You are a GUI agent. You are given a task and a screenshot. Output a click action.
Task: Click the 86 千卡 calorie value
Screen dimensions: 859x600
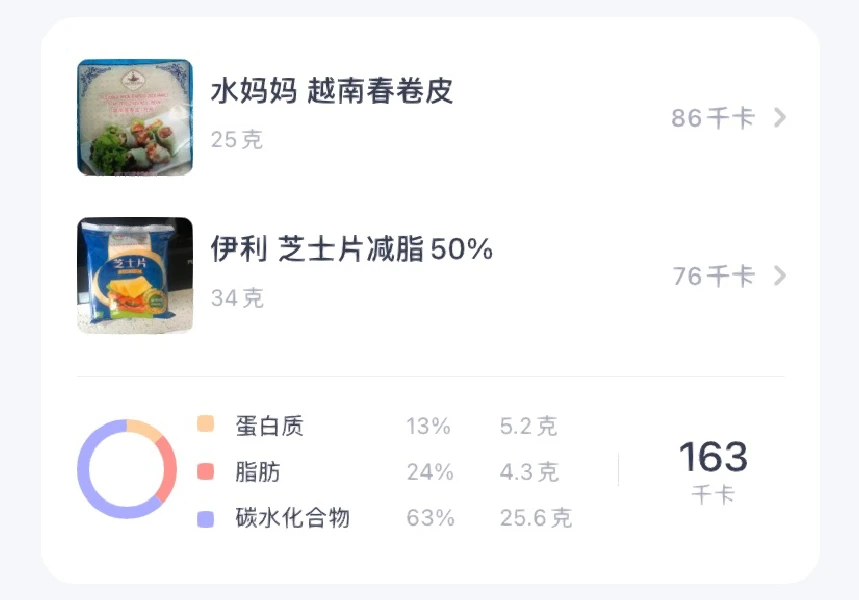[712, 118]
